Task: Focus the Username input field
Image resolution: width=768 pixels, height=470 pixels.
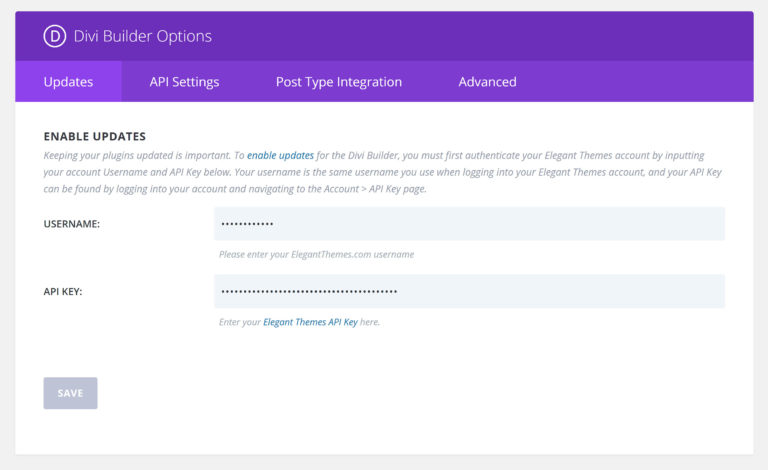Action: (x=469, y=224)
